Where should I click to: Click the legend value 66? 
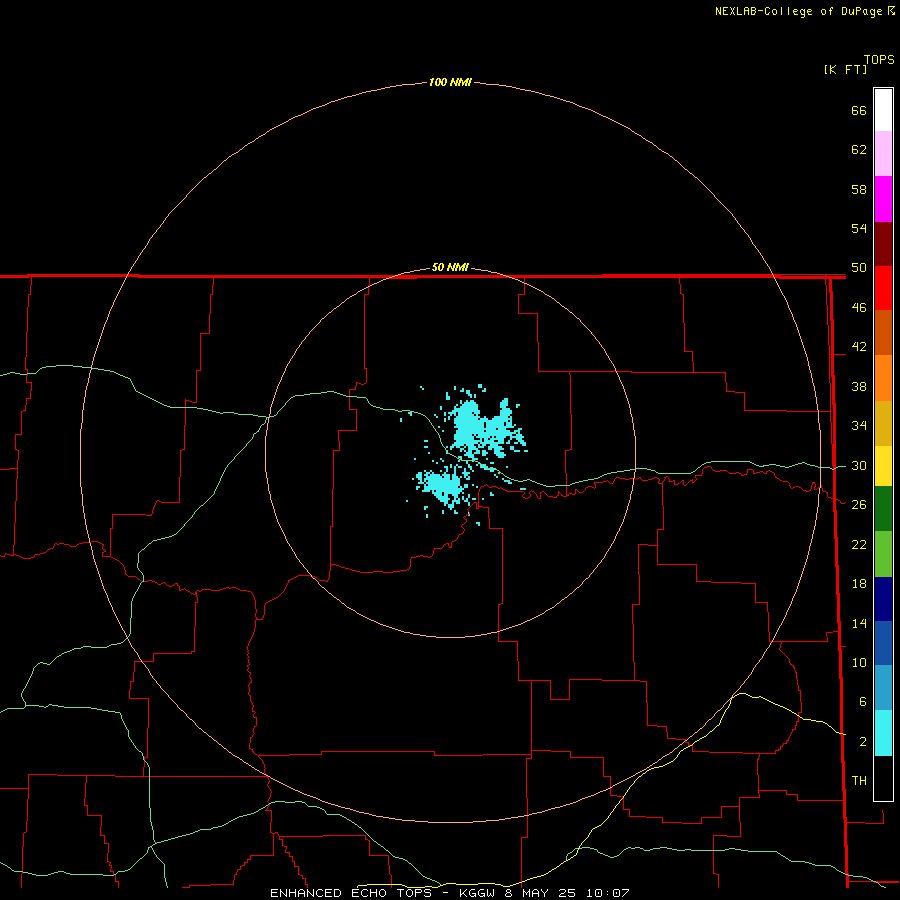pos(859,110)
